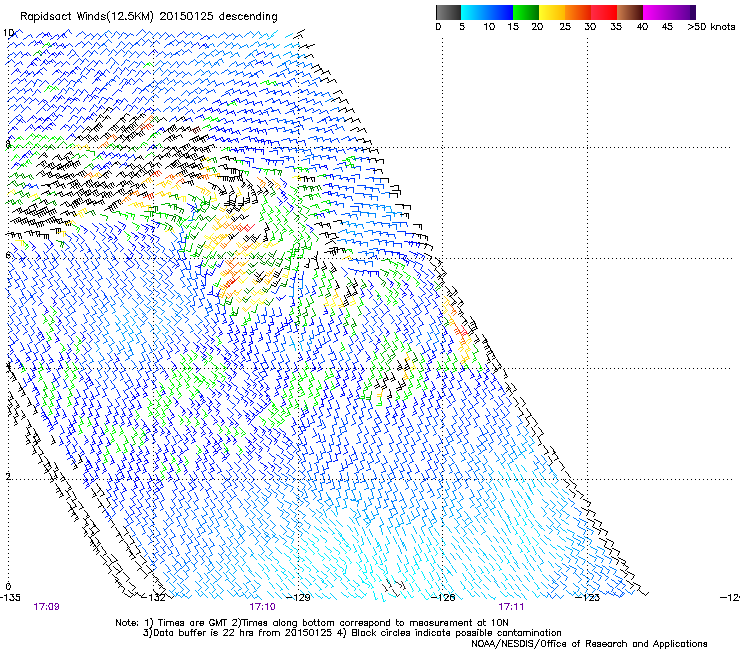Click the '17:10' time label
Image resolution: width=740 pixels, height=650 pixels.
[x=262, y=607]
